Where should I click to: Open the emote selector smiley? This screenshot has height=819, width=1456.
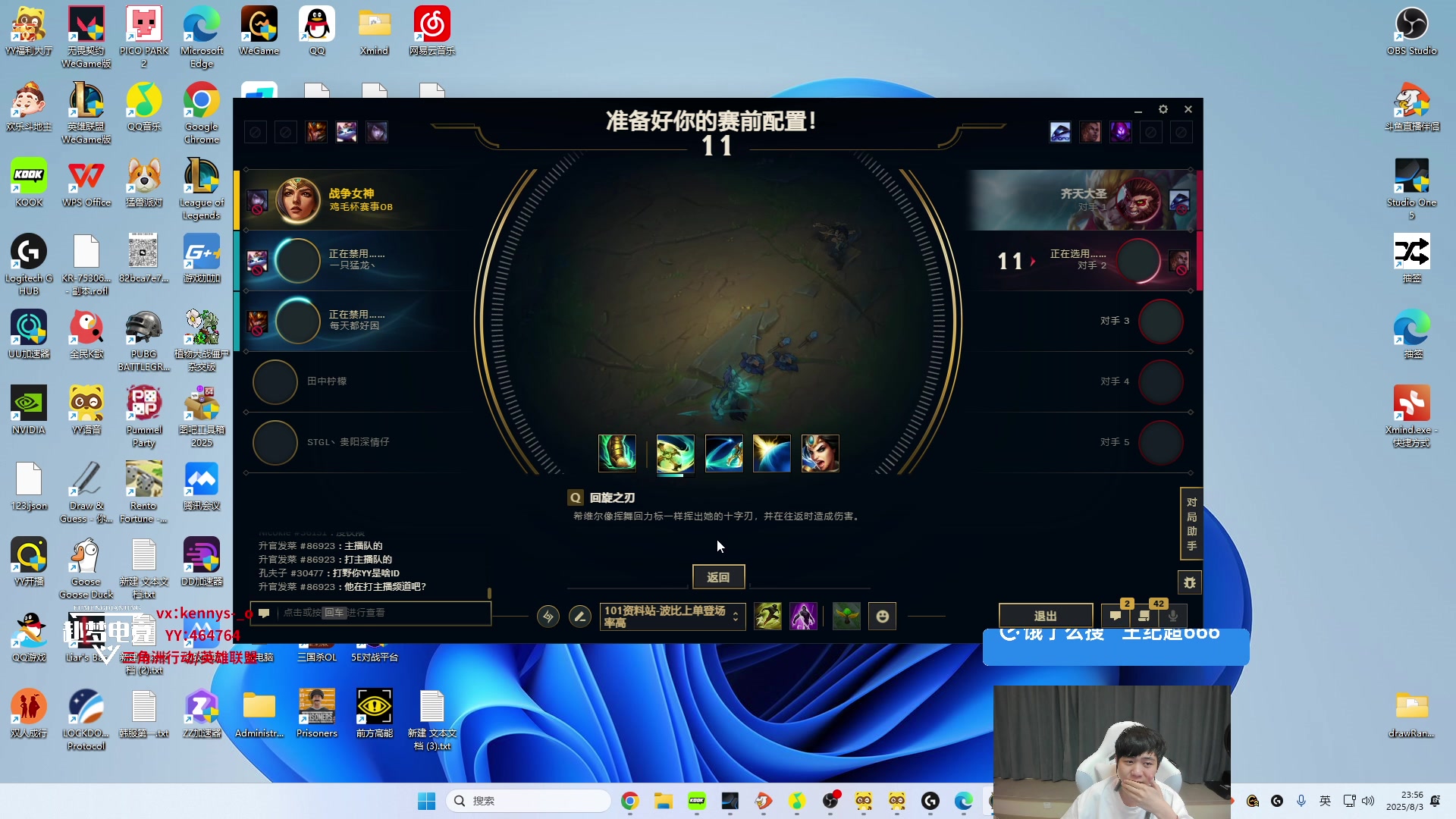(x=882, y=617)
